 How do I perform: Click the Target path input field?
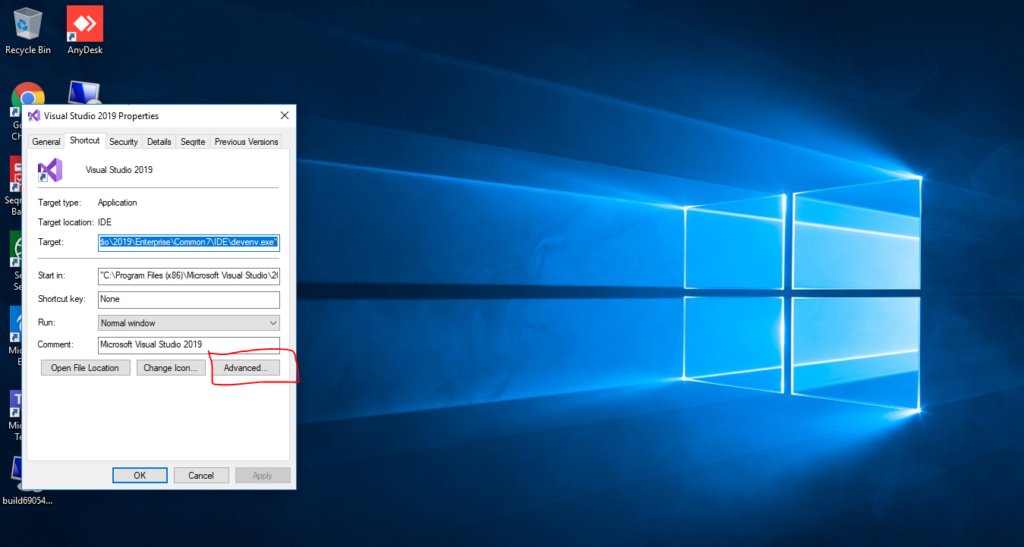(189, 242)
